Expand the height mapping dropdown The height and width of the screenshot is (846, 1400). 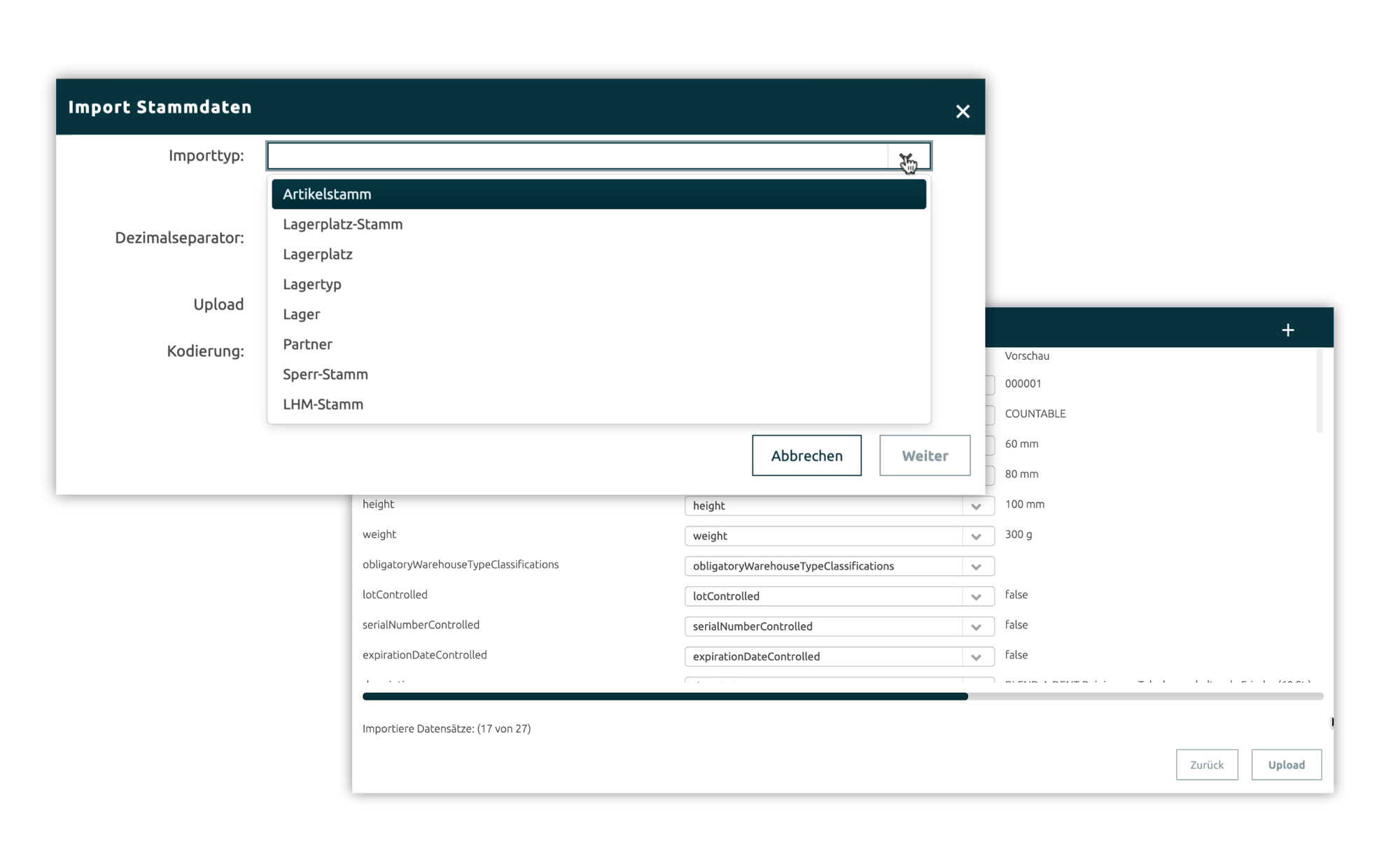pyautogui.click(x=976, y=506)
